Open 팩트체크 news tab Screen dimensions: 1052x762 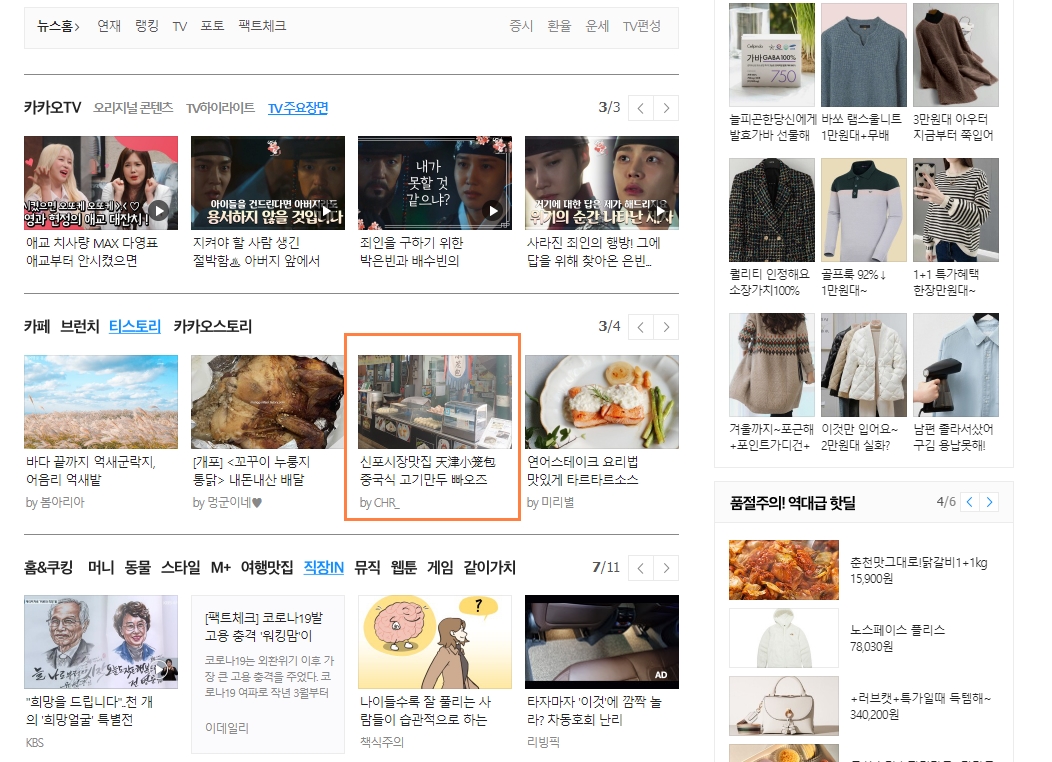coord(262,25)
